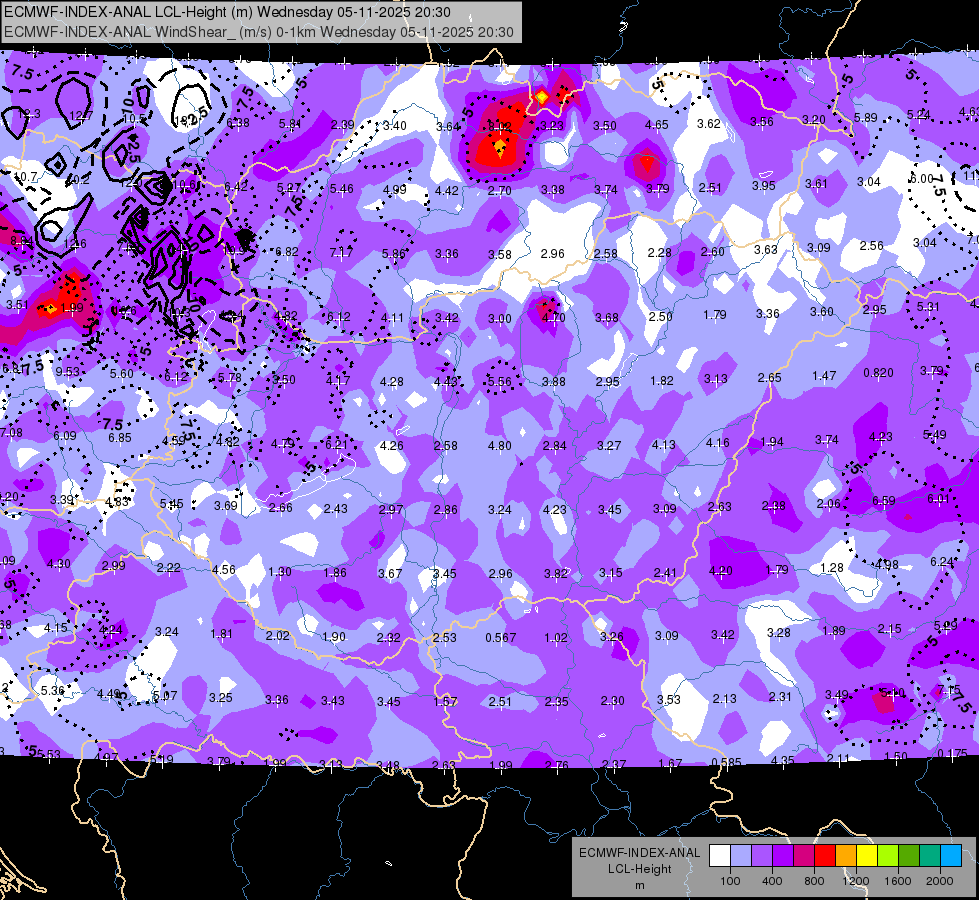Image resolution: width=979 pixels, height=900 pixels.
Task: Click the wind shear value 0.820
Action: [878, 373]
